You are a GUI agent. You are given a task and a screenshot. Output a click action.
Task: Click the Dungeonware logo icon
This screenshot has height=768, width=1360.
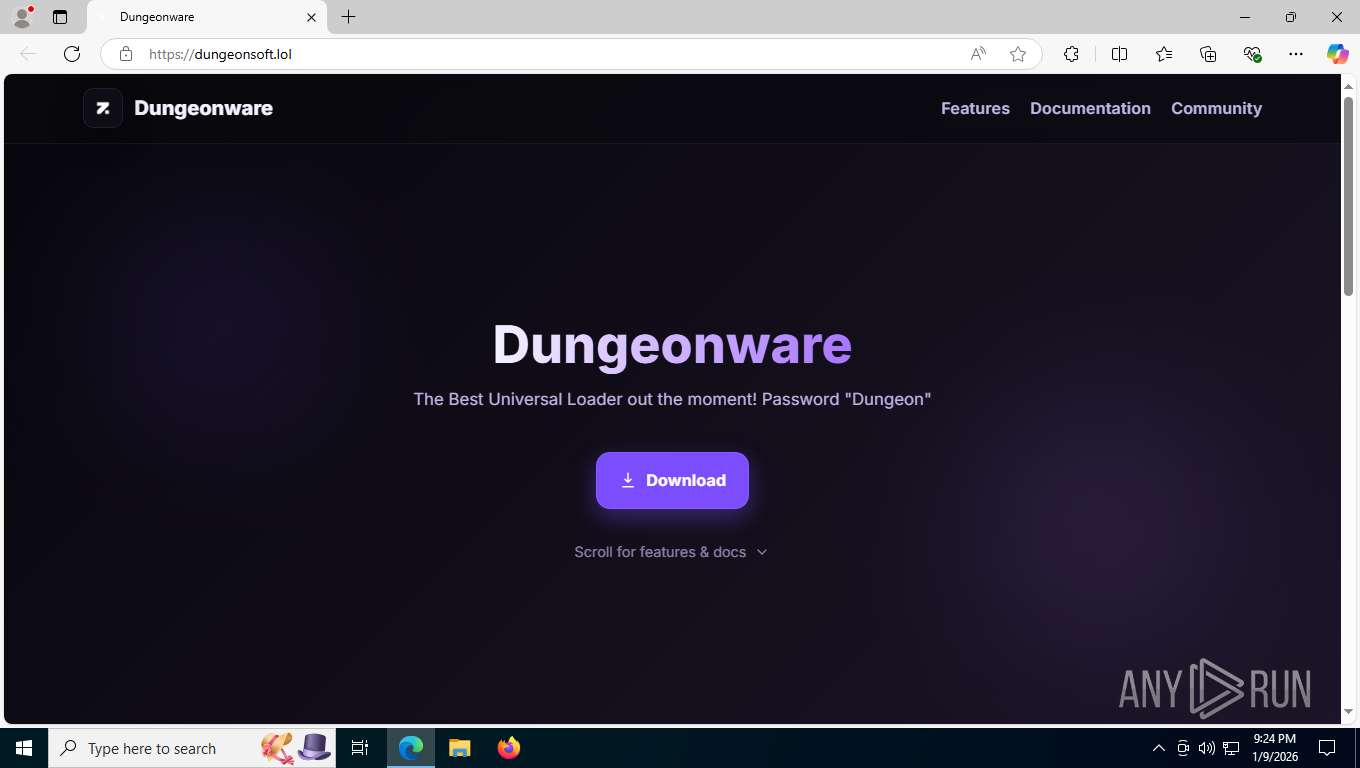point(103,108)
